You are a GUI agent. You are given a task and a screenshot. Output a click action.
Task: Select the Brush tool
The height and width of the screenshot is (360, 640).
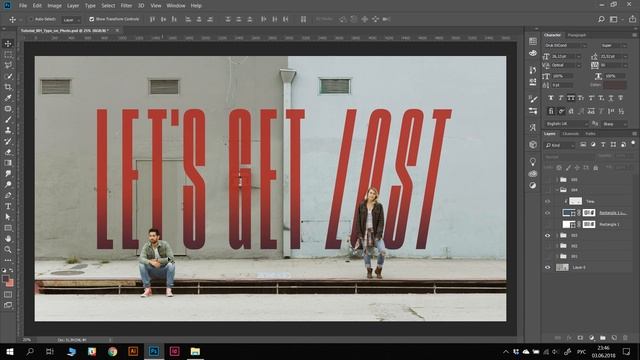coord(8,120)
